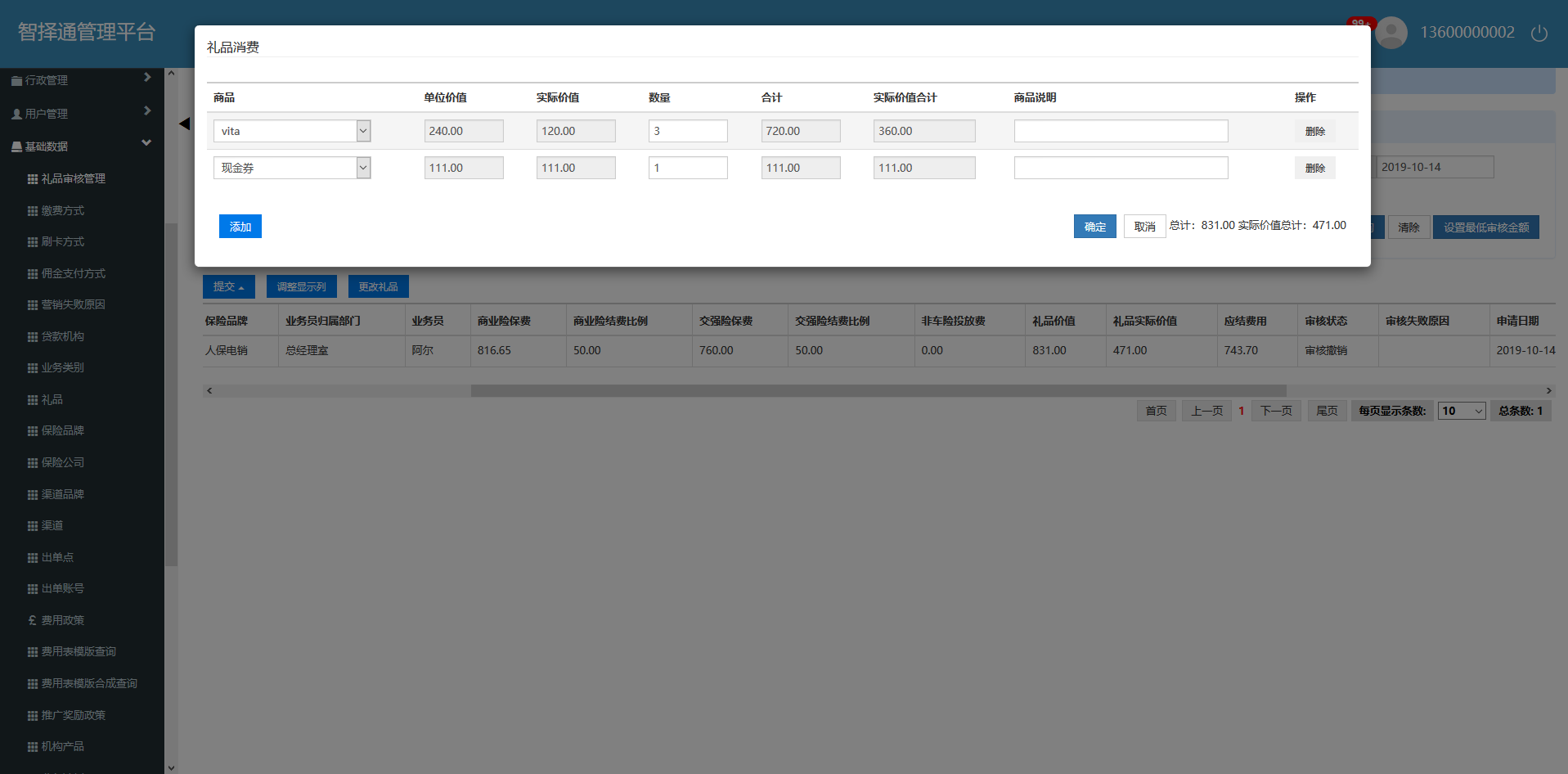Click grid icon beside 贷款机构

[33, 337]
